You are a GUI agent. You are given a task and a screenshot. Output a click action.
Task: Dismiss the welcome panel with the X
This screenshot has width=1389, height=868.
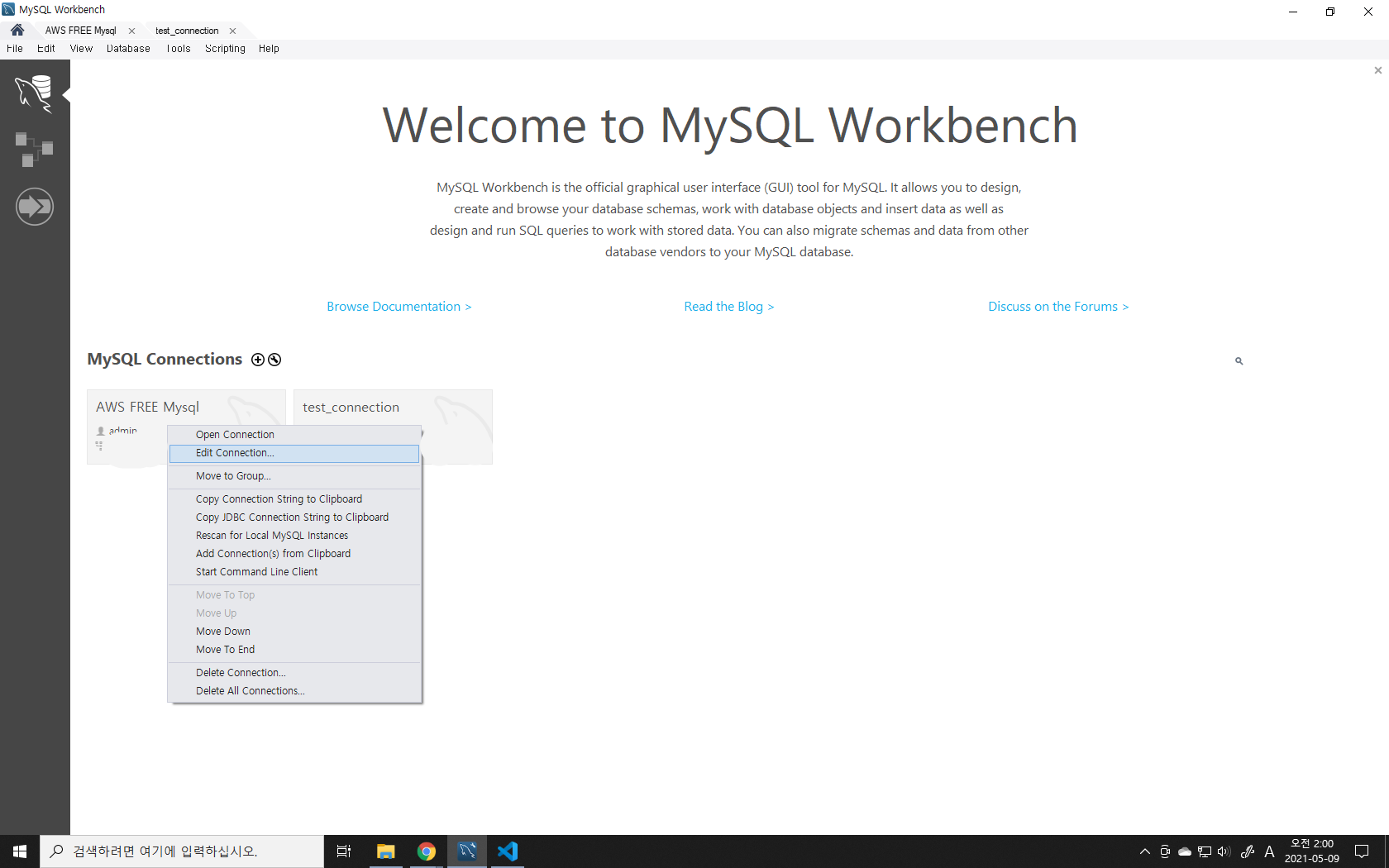pyautogui.click(x=1377, y=70)
